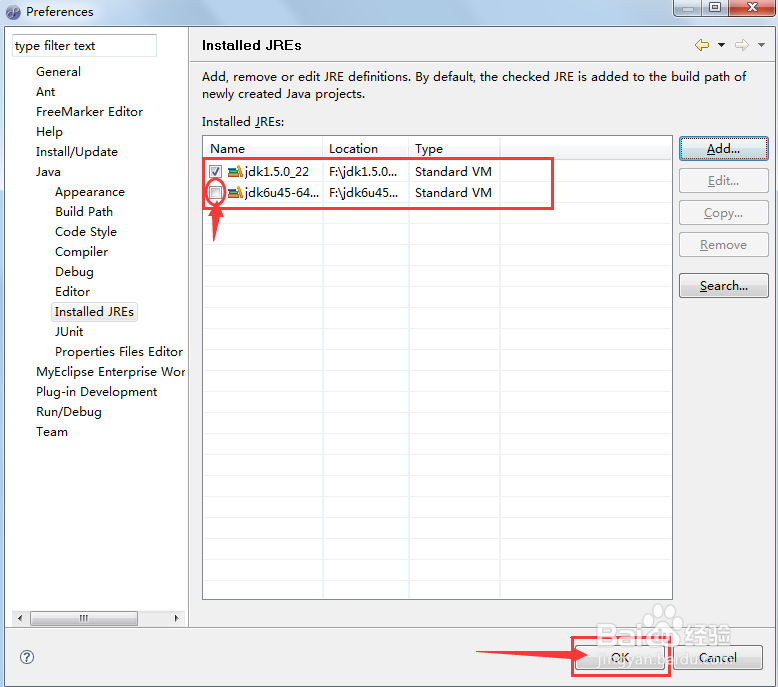Click the forward navigation arrow icon
Viewport: 778px width, 687px height.
[x=742, y=45]
